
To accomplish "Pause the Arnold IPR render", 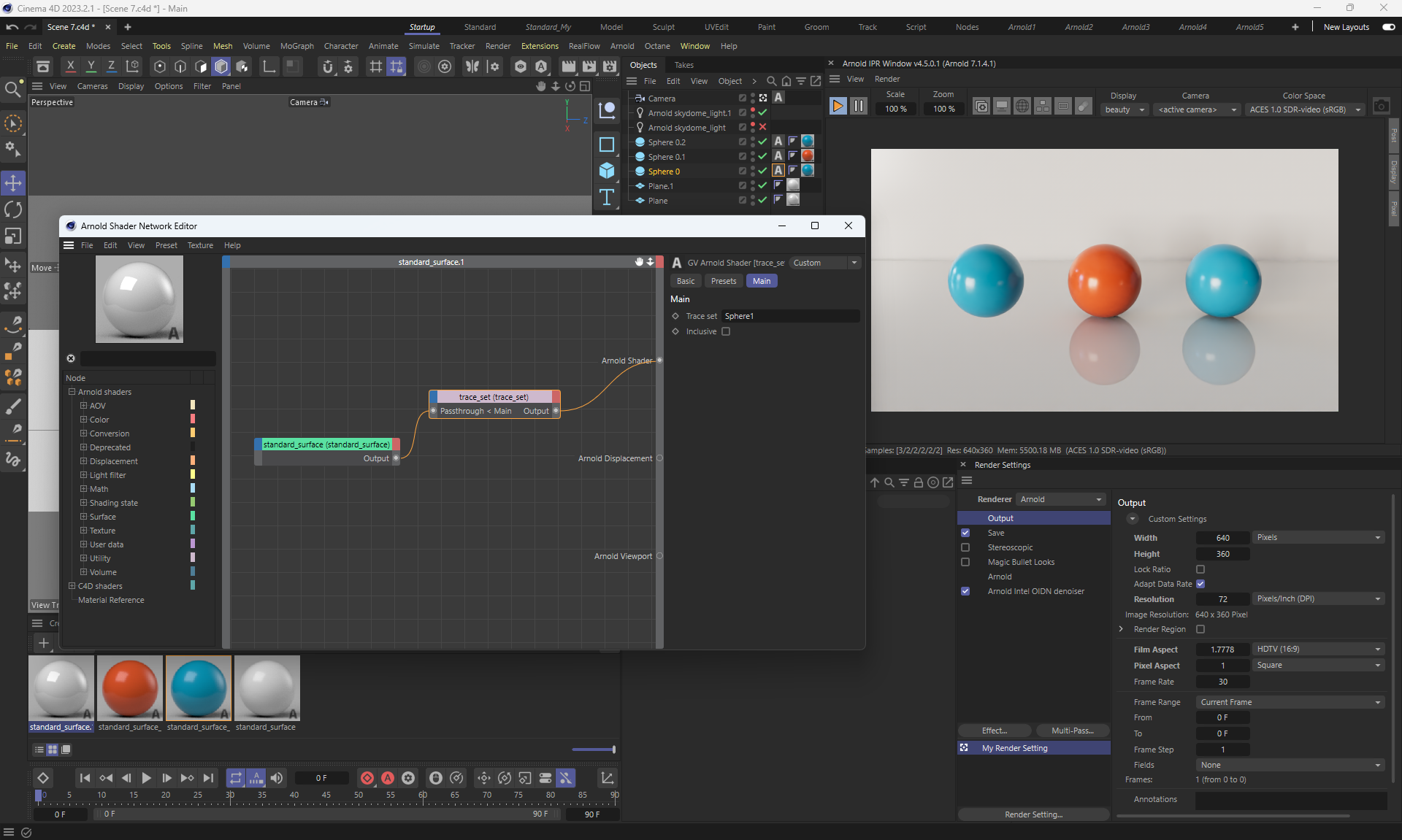I will click(859, 107).
